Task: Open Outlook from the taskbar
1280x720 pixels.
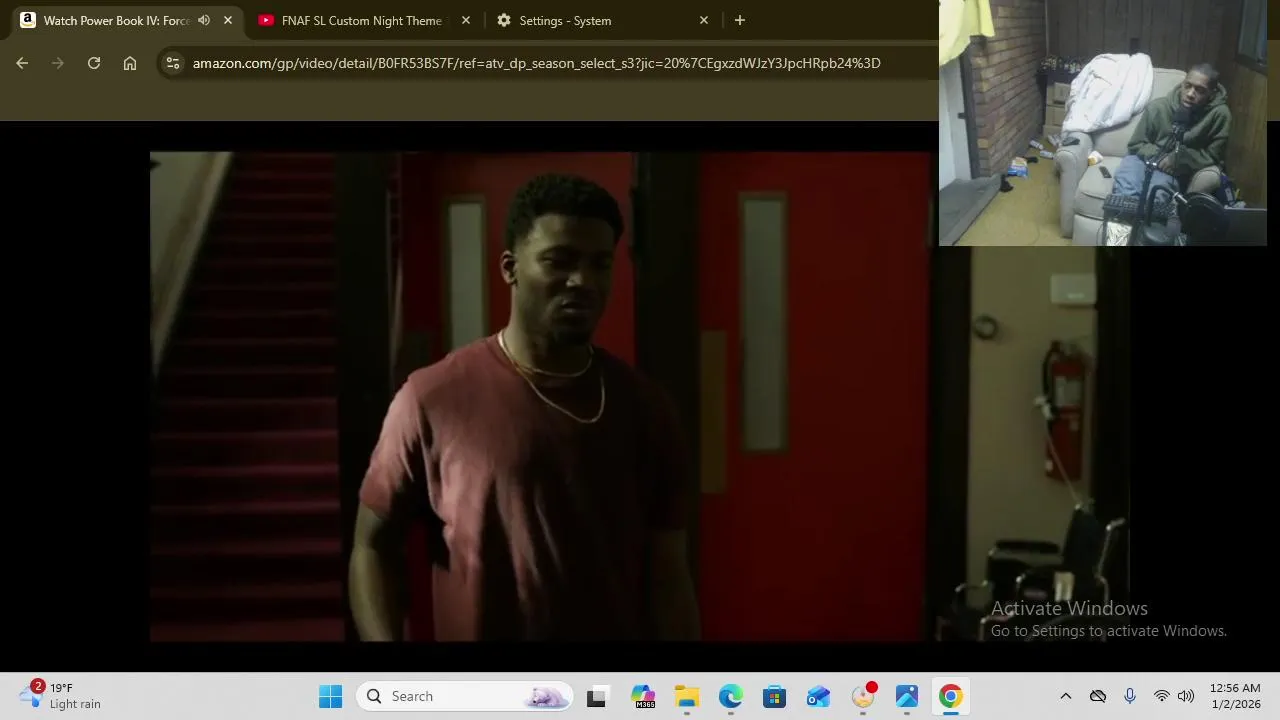Action: pos(819,696)
